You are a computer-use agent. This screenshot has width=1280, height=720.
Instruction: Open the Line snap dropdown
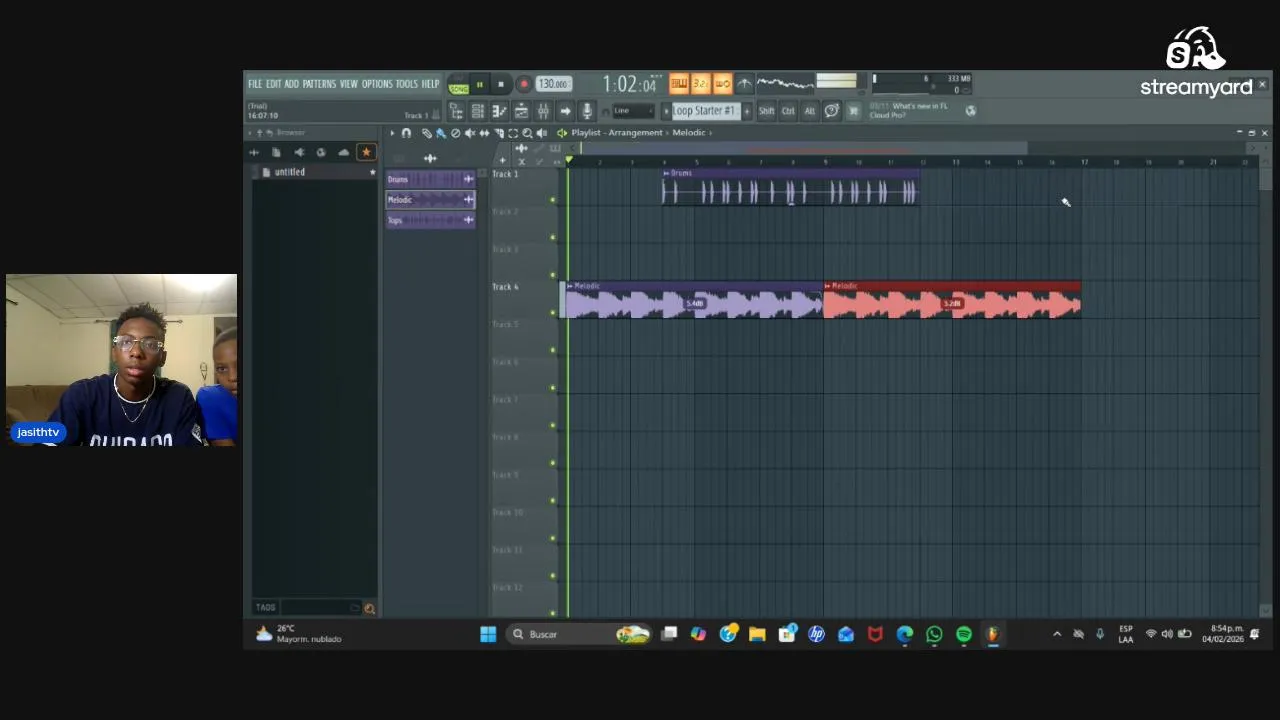coord(634,111)
